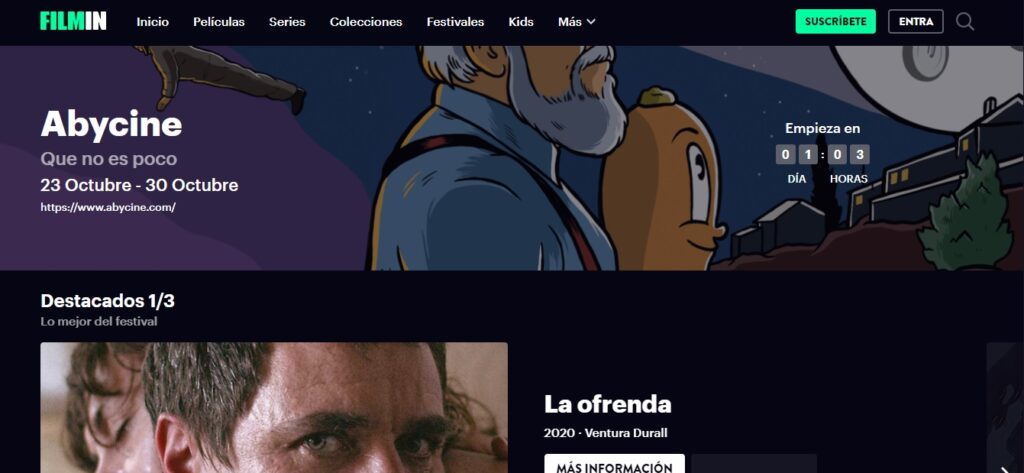Open the Kids section
This screenshot has width=1024, height=473.
(520, 22)
